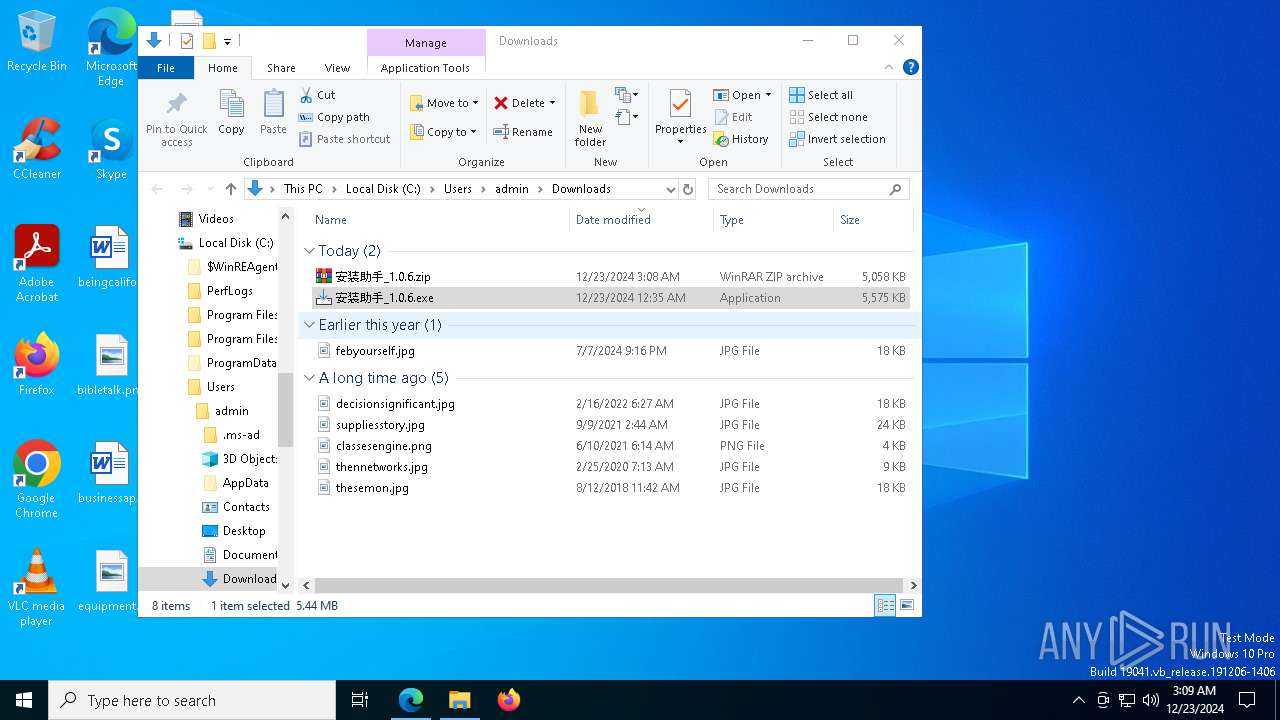1280x720 pixels.
Task: Open the Move to dropdown
Action: [x=444, y=103]
